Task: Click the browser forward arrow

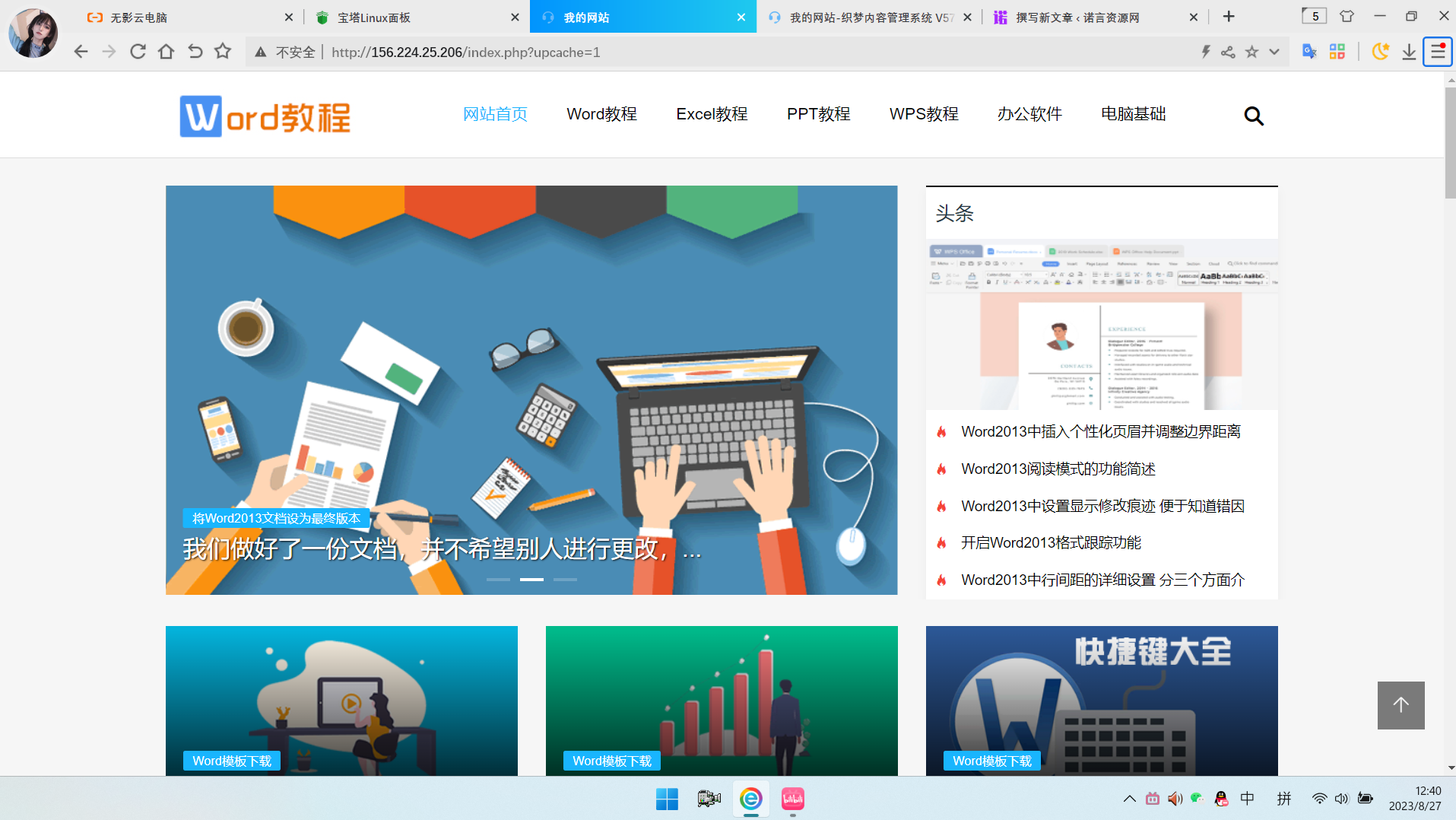Action: tap(109, 52)
